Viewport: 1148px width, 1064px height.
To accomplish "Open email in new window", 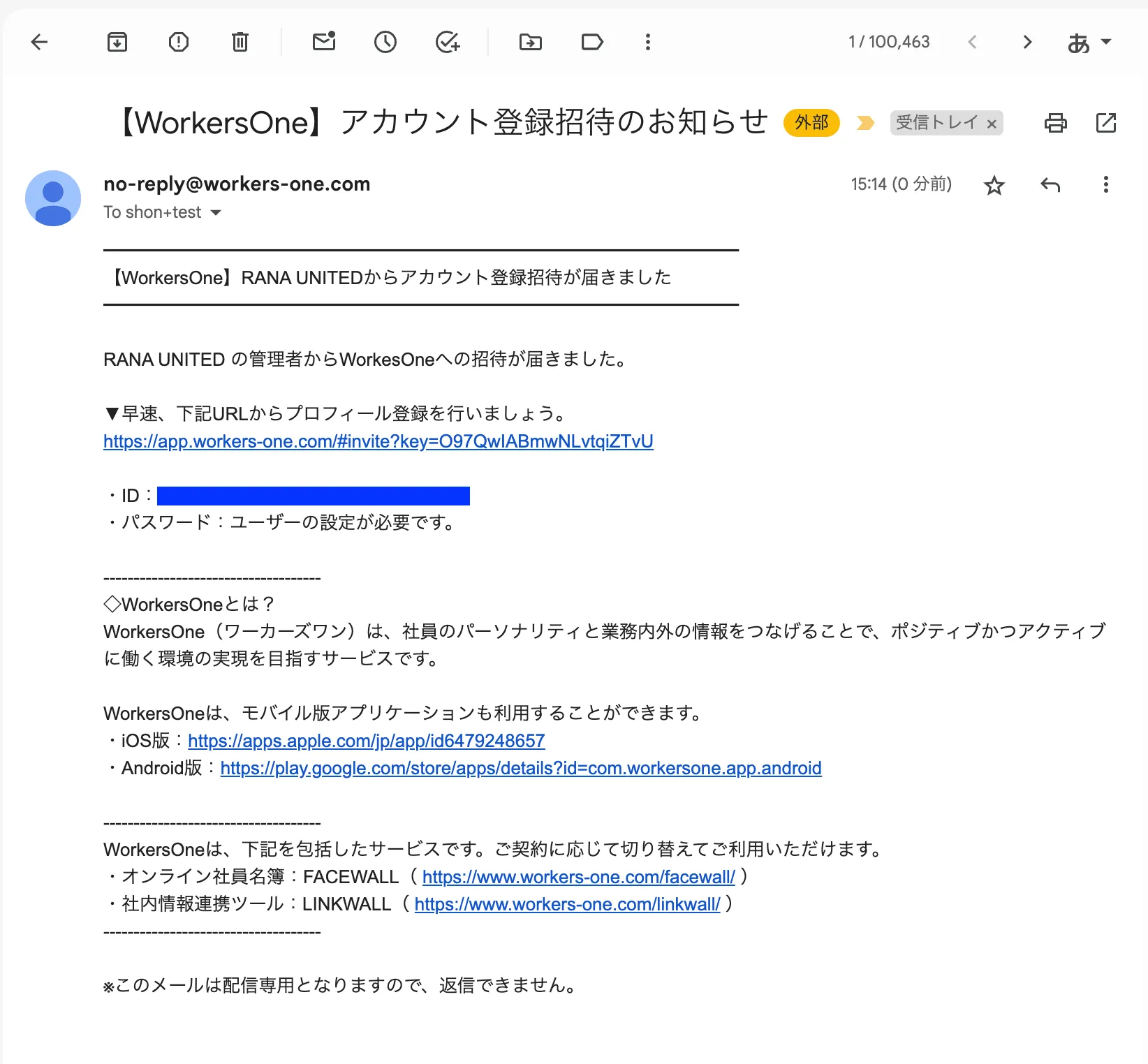I will (1106, 123).
